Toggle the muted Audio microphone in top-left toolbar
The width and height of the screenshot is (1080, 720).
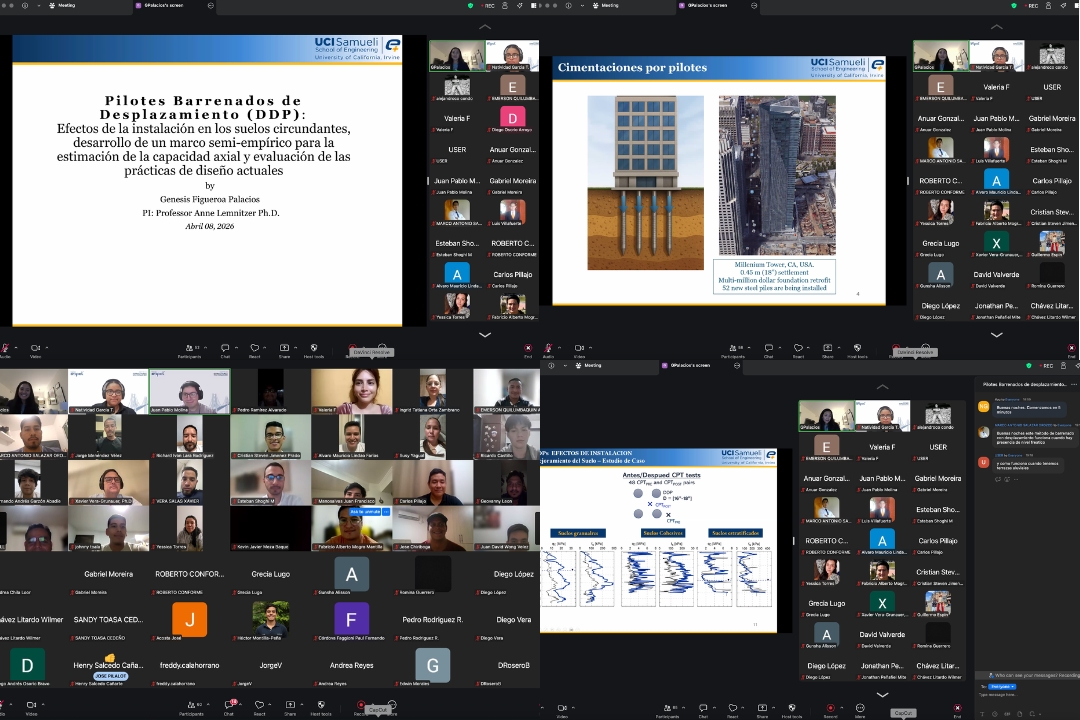click(x=5, y=350)
